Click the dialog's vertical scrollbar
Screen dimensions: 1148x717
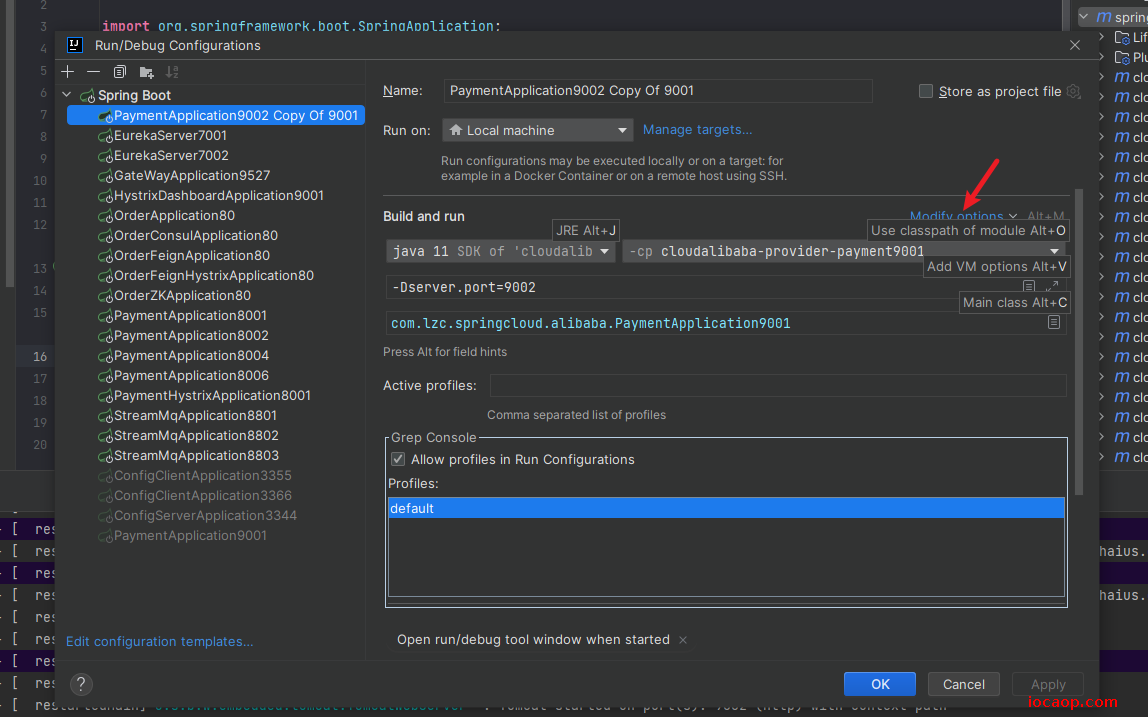click(1078, 342)
